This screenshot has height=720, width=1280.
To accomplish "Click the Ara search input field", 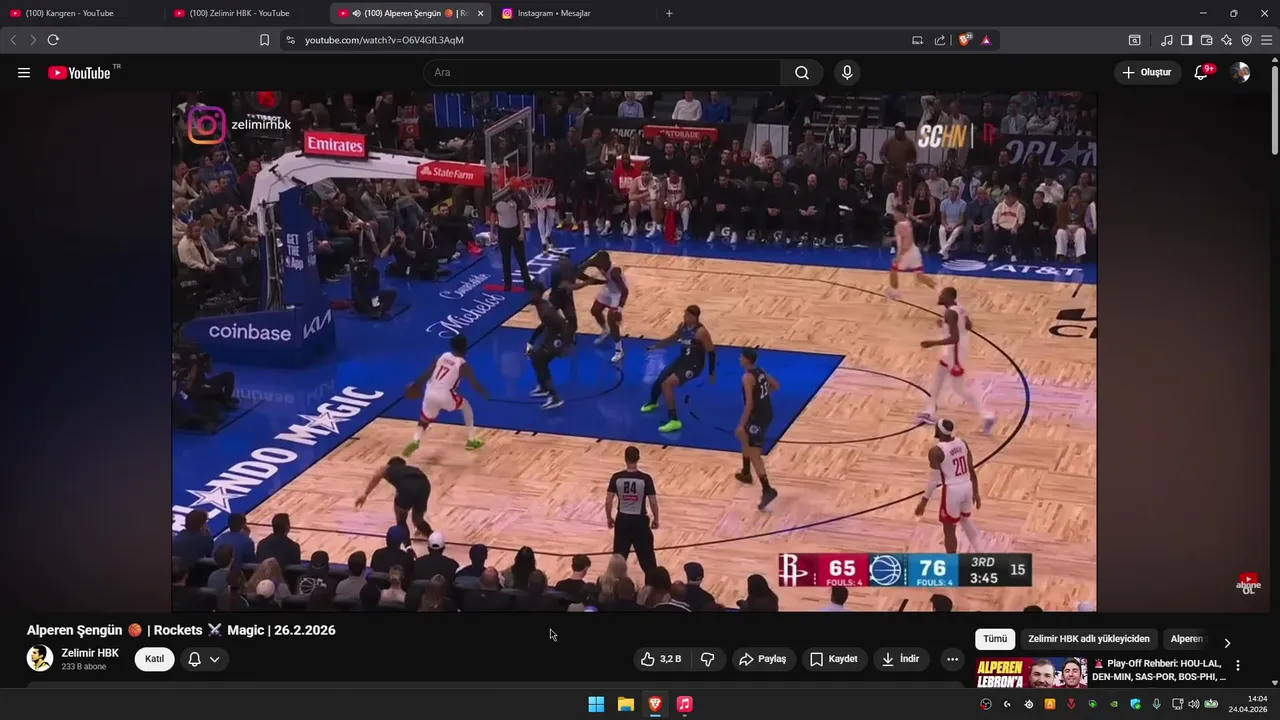I will [x=602, y=73].
